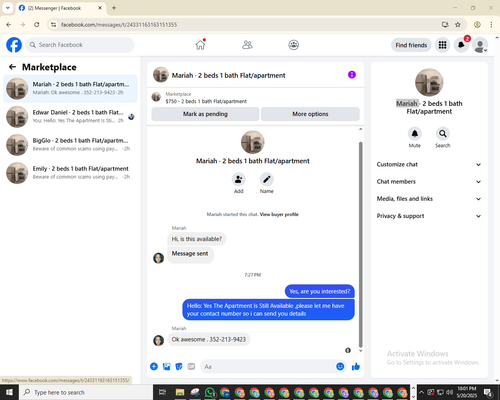Open the $750 Marketplace listing link
This screenshot has height=400, width=500.
pyautogui.click(x=206, y=101)
